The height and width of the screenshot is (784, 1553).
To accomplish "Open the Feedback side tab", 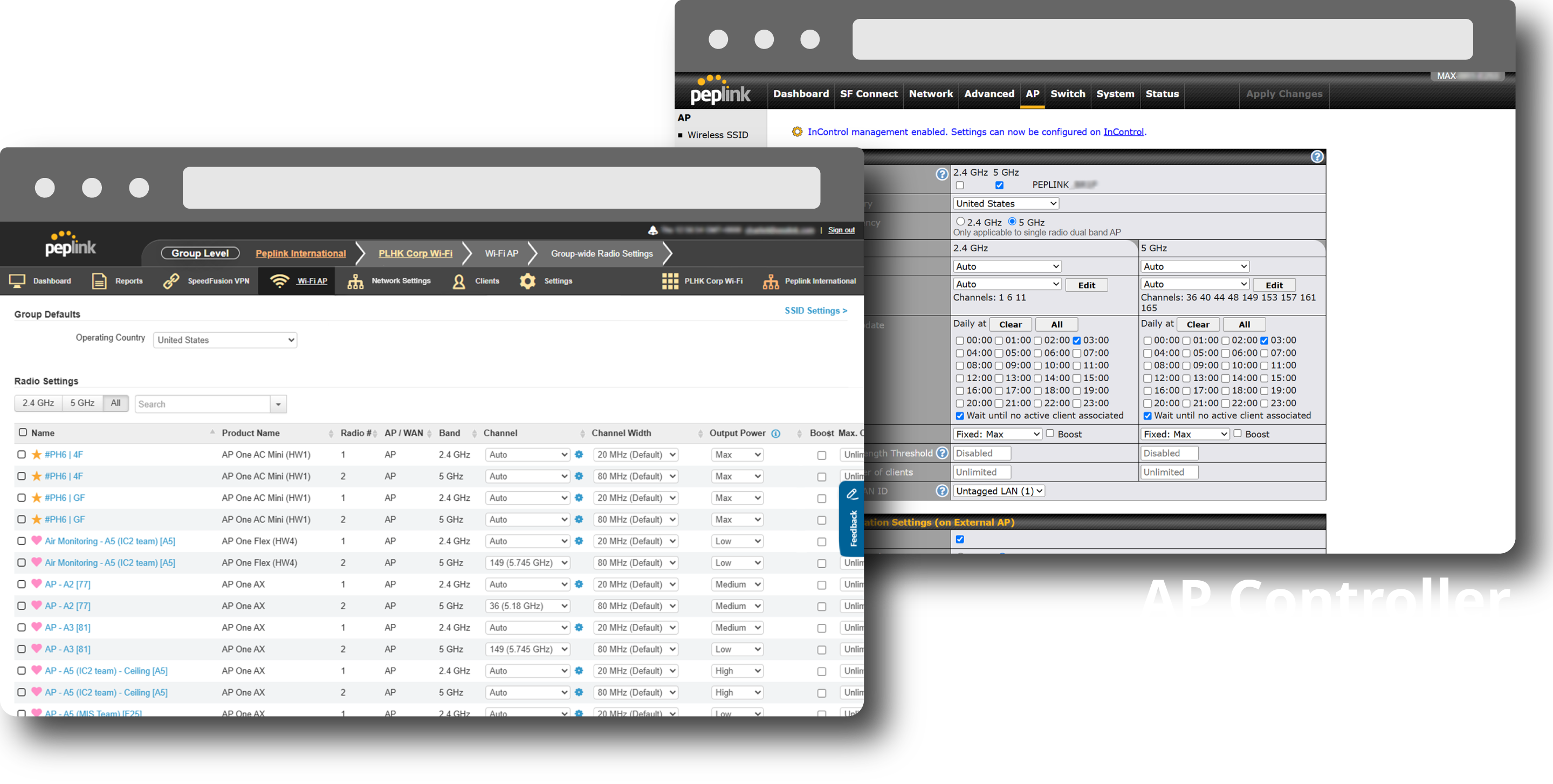I will (852, 518).
